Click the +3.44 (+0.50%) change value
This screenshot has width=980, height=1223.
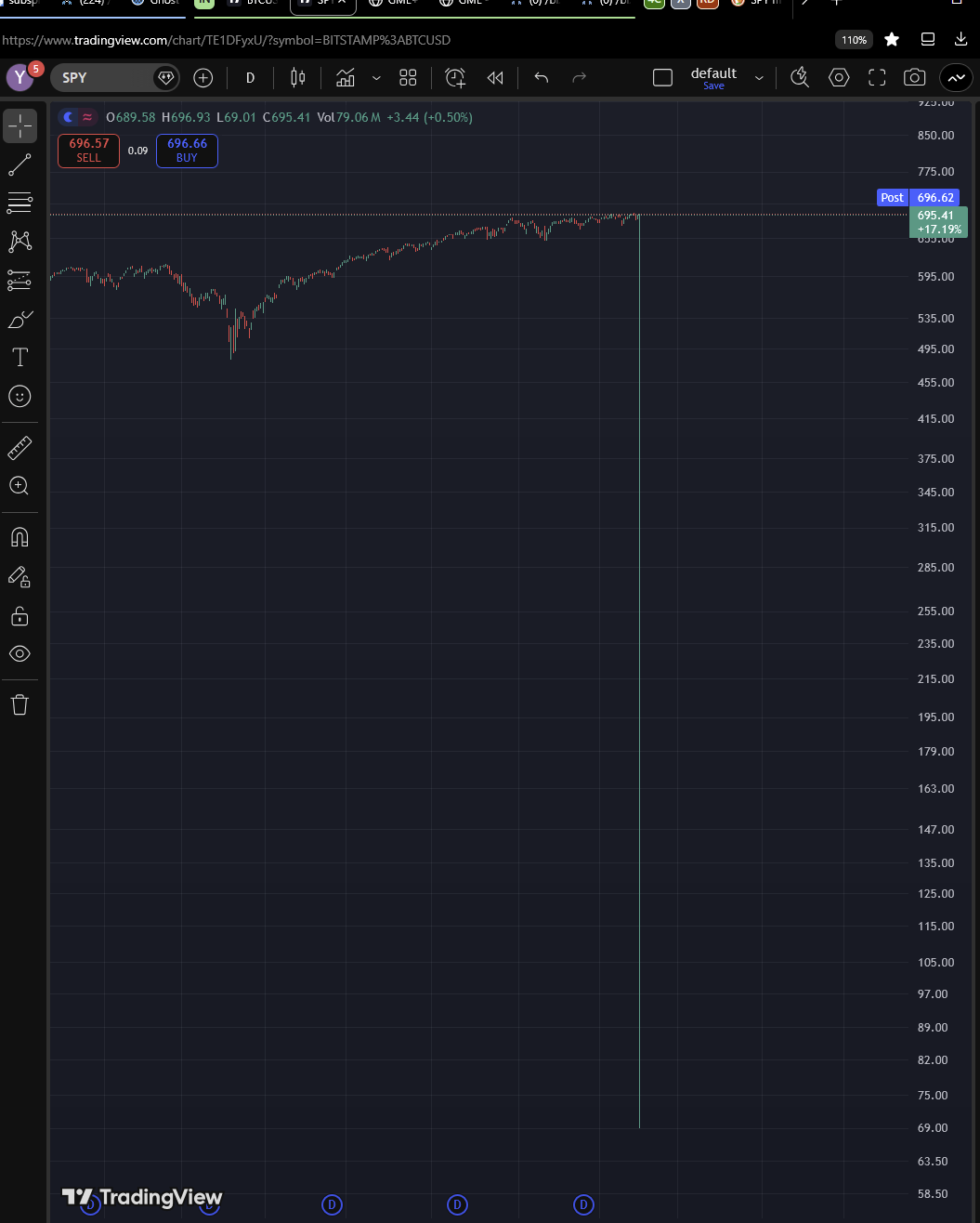tap(430, 117)
